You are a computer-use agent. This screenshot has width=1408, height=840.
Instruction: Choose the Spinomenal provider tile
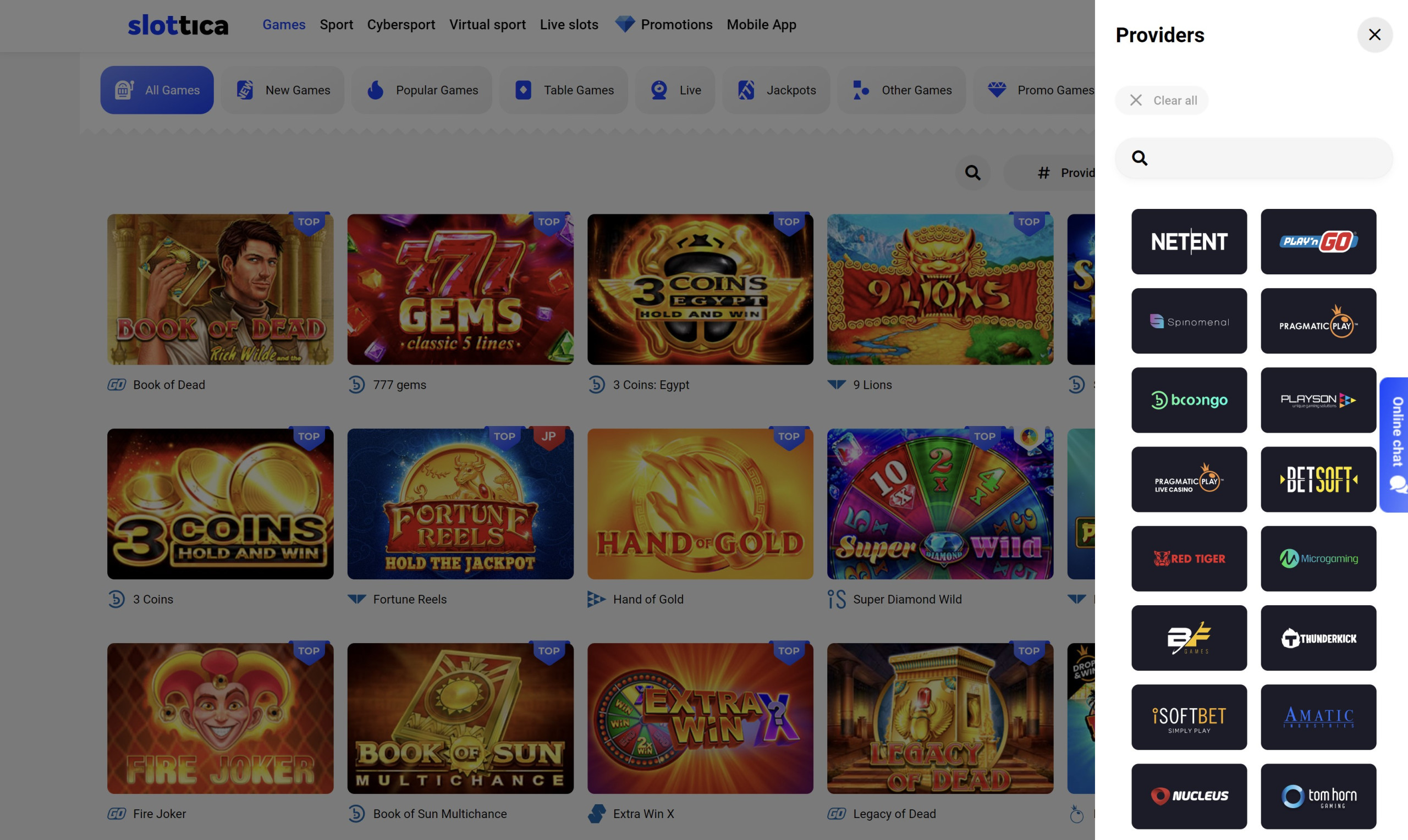(x=1189, y=321)
